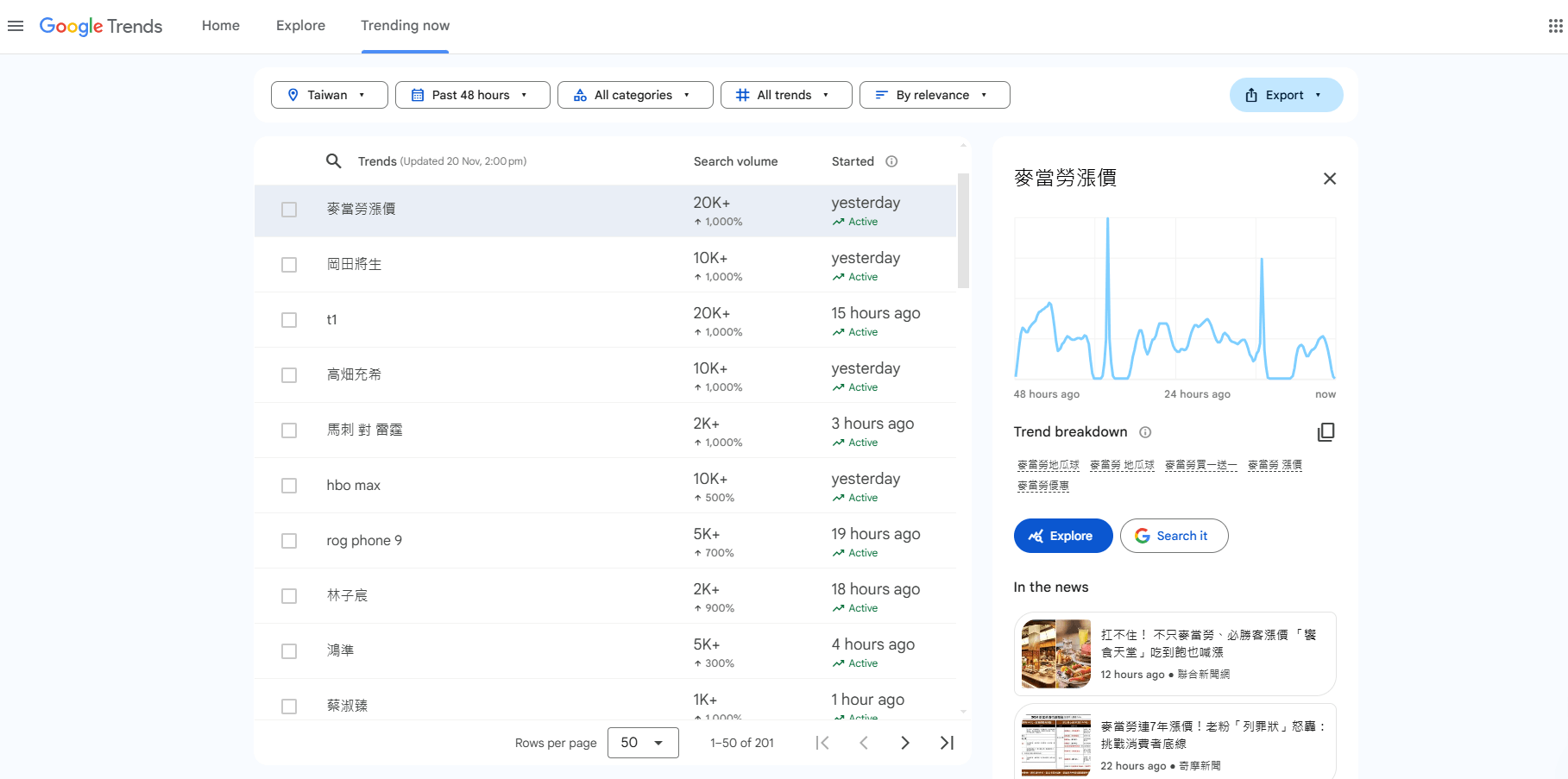
Task: Open the 麥當勞 漲價 breakdown query
Action: (1275, 465)
